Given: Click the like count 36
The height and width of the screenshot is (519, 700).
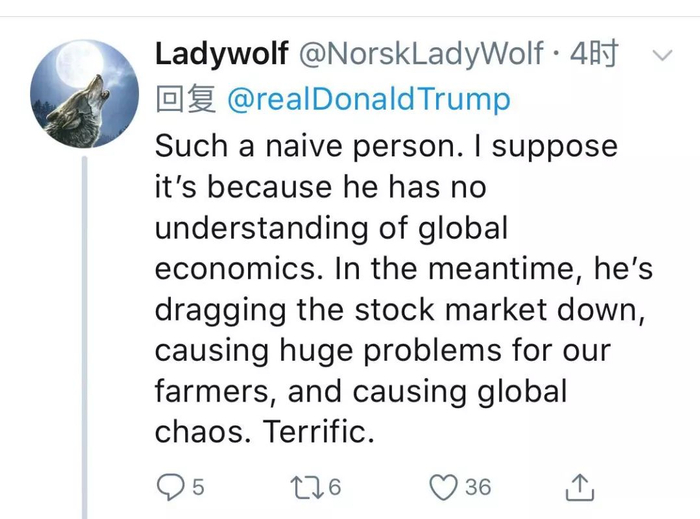Looking at the screenshot, I should [x=478, y=487].
